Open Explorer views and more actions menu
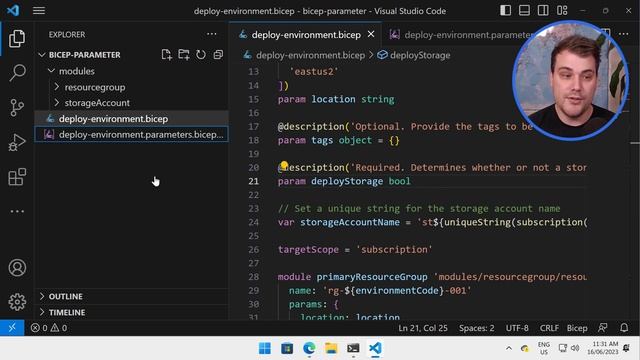Screen dimensions: 640x360 point(211,34)
